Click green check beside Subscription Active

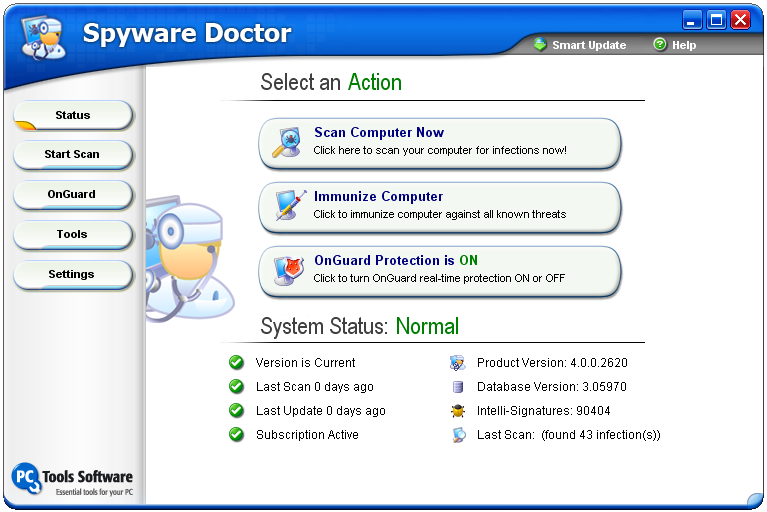pyautogui.click(x=236, y=434)
